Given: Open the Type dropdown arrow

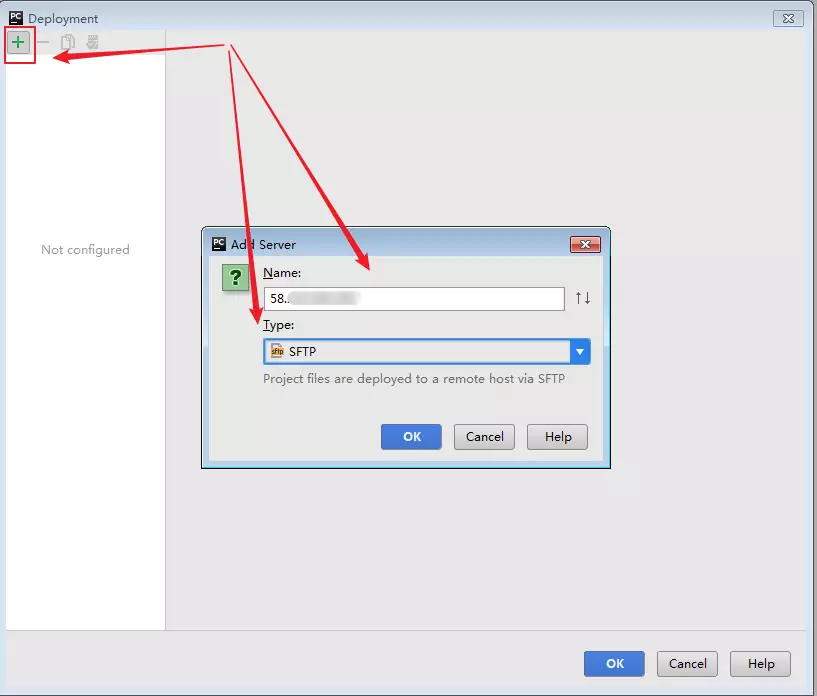Looking at the screenshot, I should pyautogui.click(x=580, y=352).
